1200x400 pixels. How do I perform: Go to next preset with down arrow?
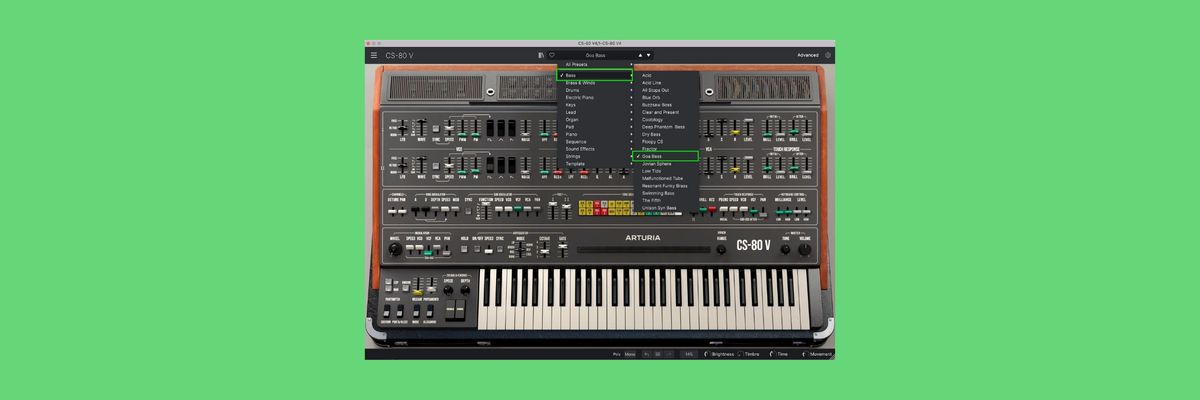tap(648, 55)
